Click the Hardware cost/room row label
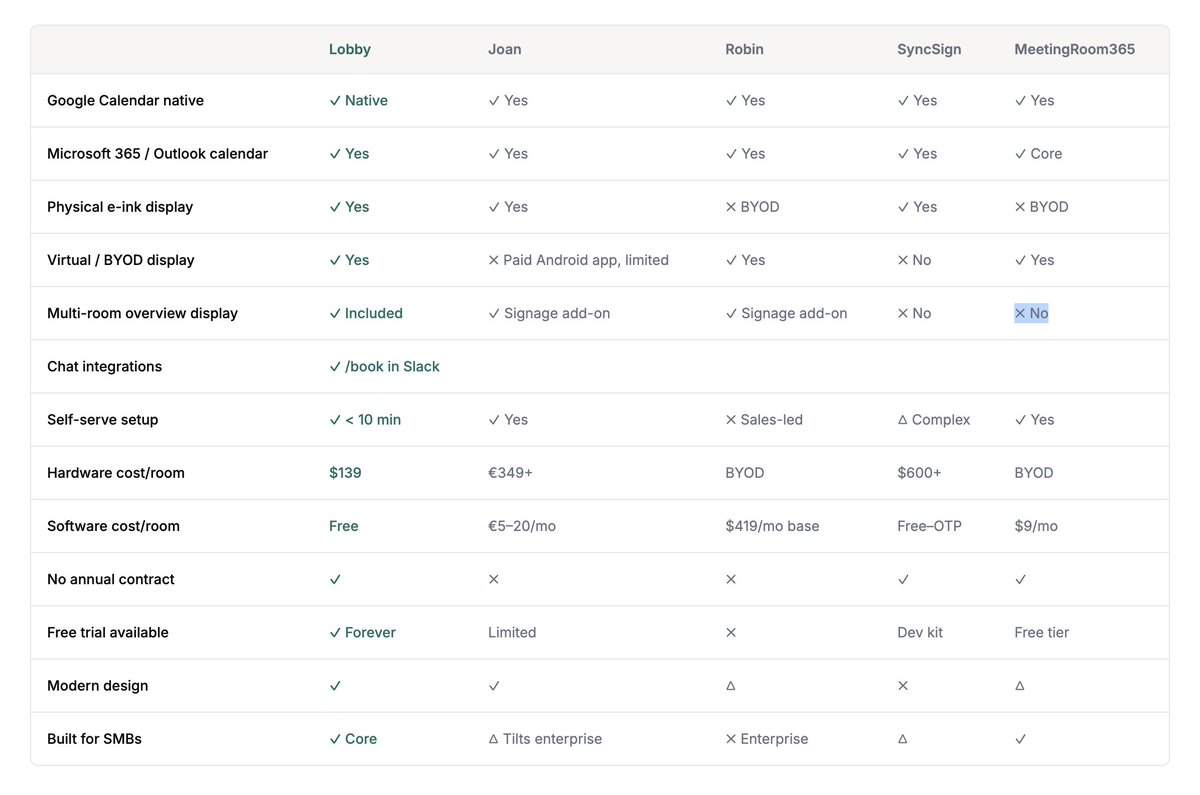 (x=116, y=473)
